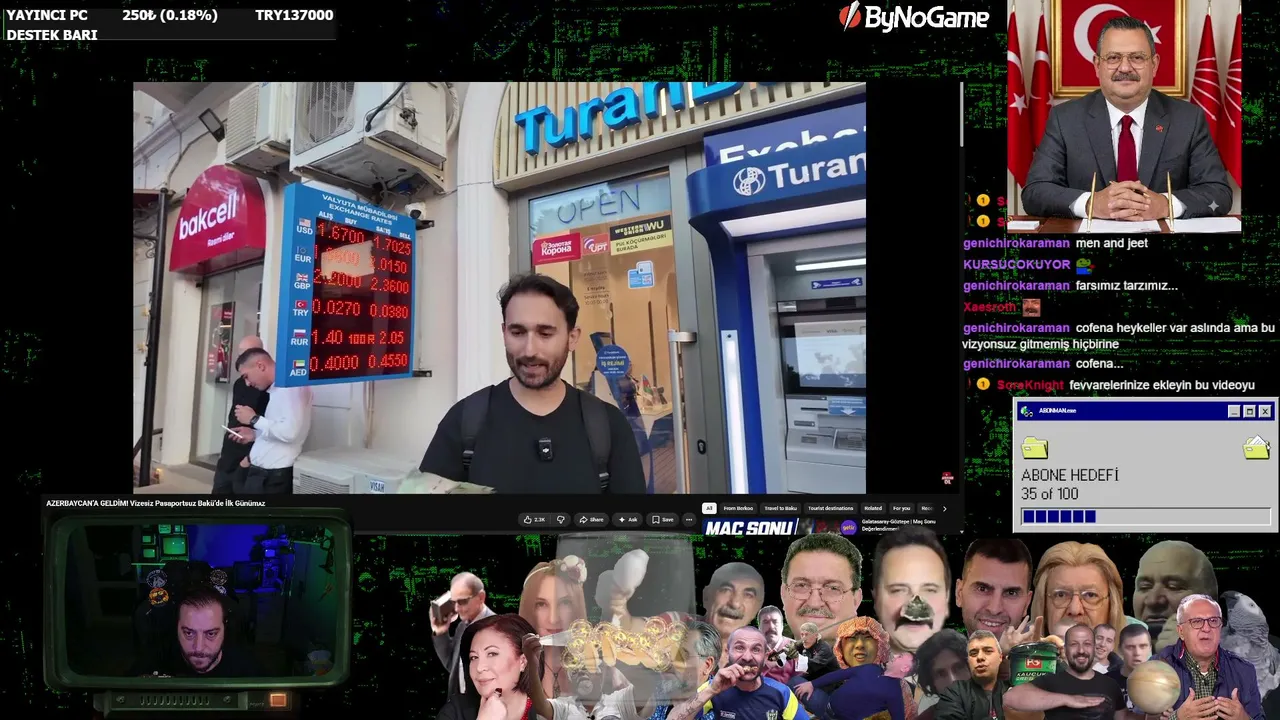Screen dimensions: 1280x720
Task: Click the ABONE HEDEFİ progress bar
Action: point(1145,516)
